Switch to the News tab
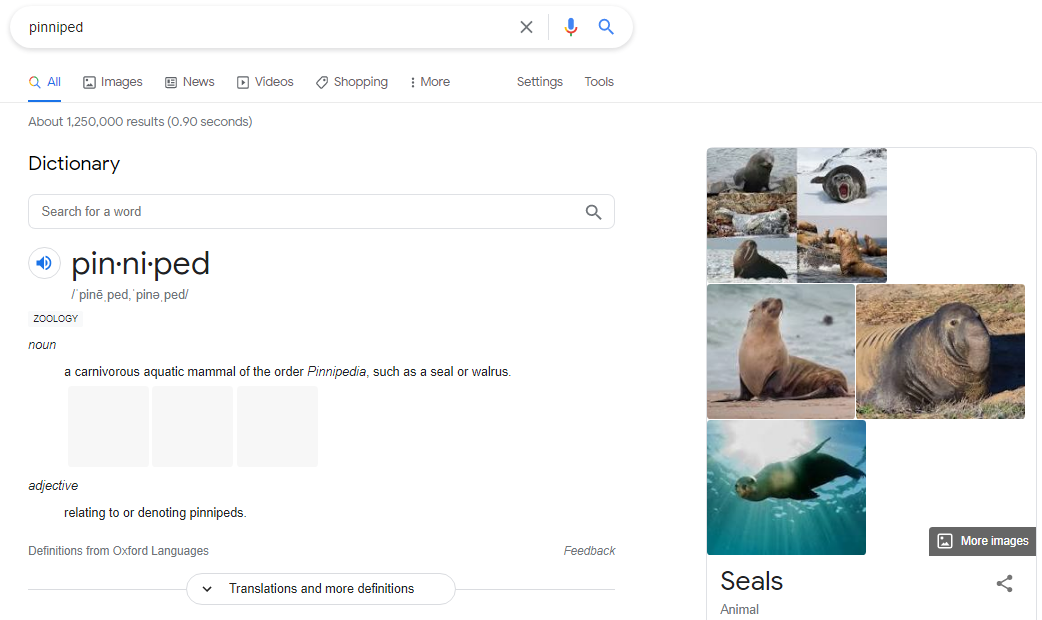This screenshot has width=1042, height=620. pyautogui.click(x=189, y=82)
